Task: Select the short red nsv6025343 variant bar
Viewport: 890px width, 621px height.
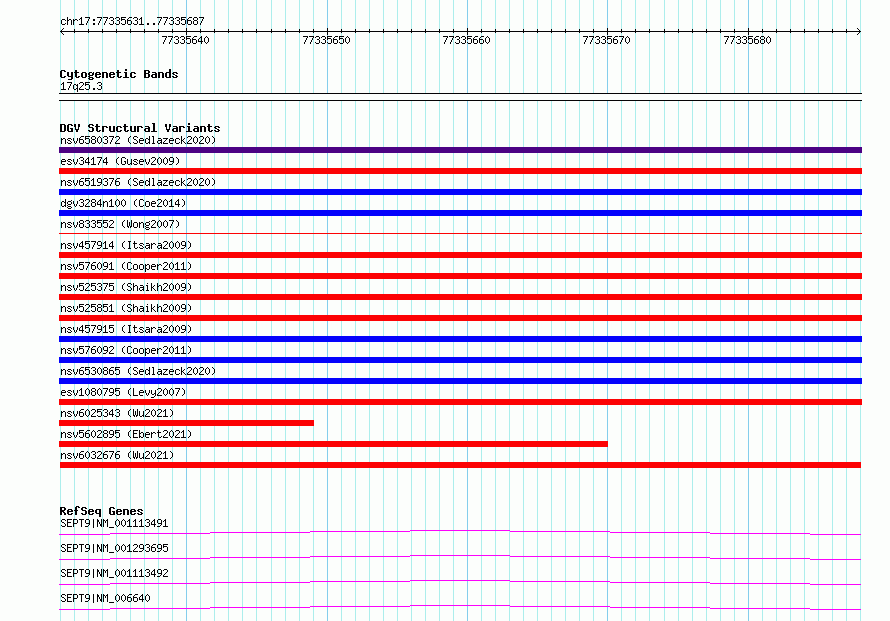Action: click(186, 423)
